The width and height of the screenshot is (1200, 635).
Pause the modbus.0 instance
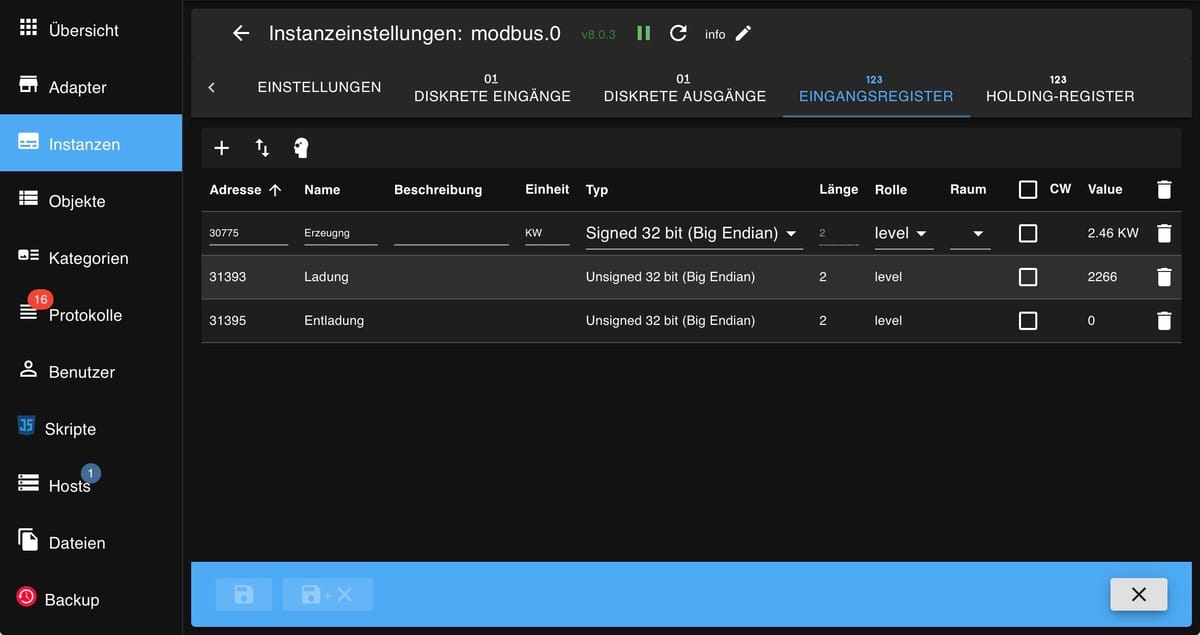click(644, 33)
